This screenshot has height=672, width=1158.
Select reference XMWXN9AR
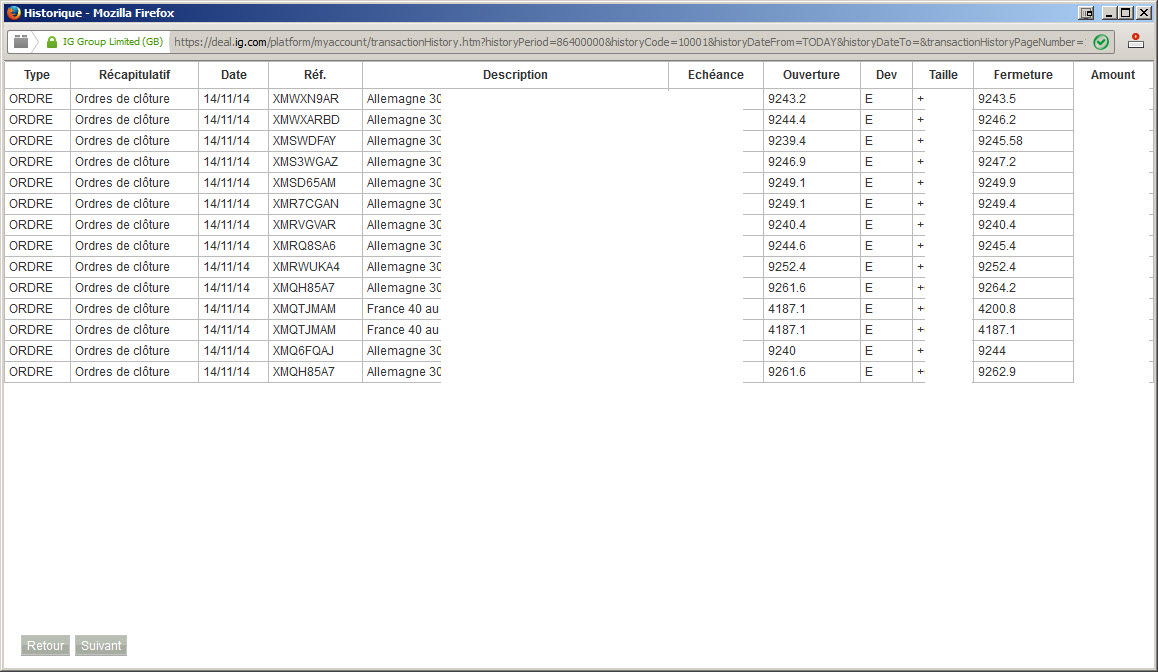coord(306,99)
